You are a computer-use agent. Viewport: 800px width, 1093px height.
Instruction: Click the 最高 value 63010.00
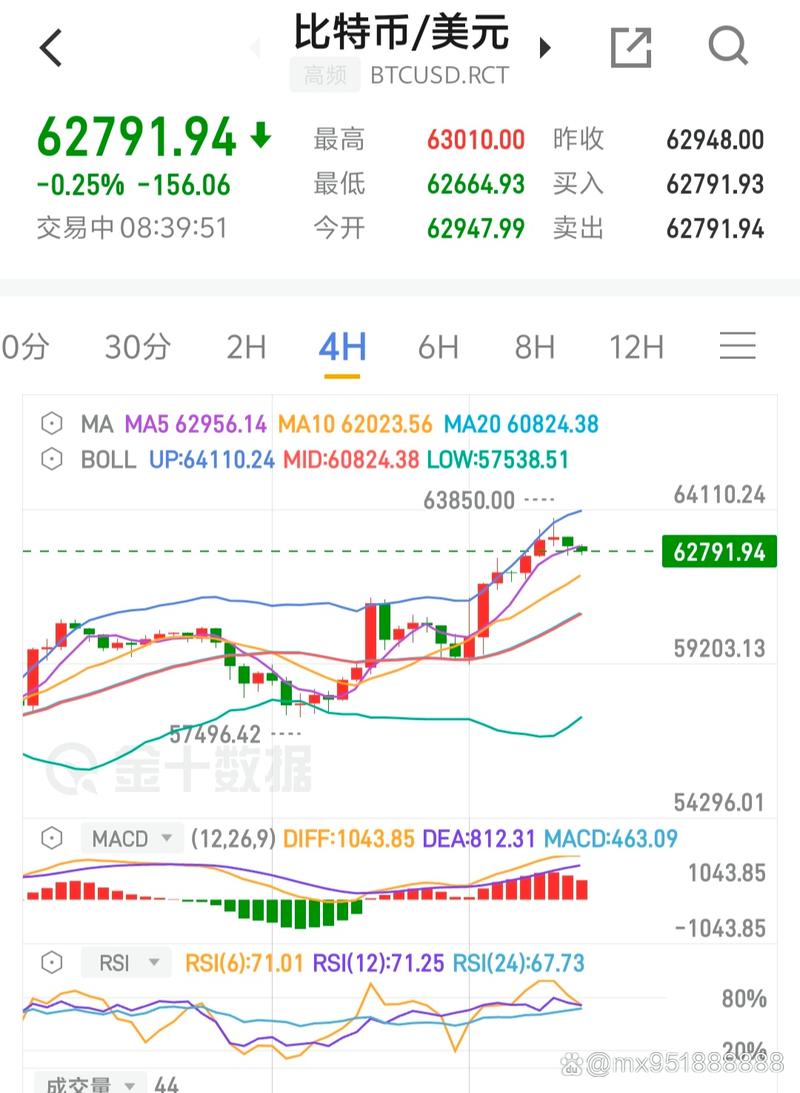475,139
